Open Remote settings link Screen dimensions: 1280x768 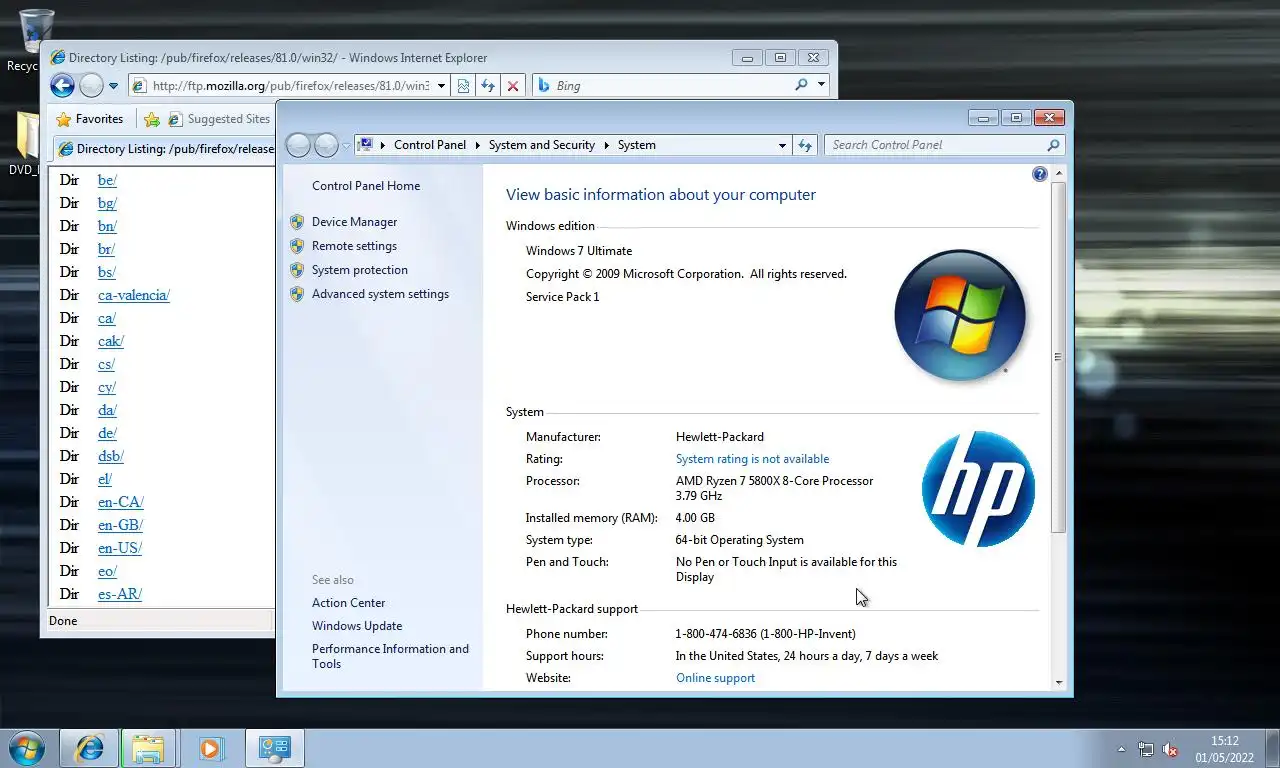(x=354, y=246)
